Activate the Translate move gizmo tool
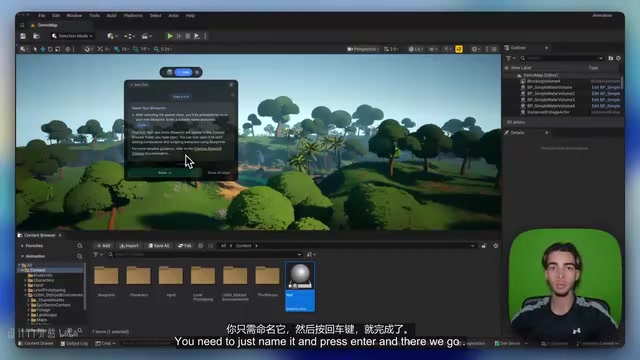The height and width of the screenshot is (360, 640). [x=42, y=49]
